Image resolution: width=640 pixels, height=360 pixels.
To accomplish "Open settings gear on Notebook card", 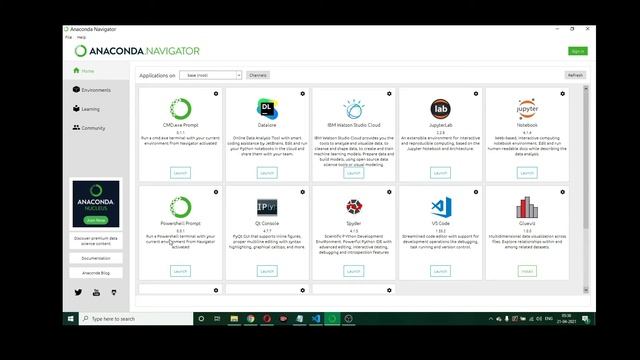I will click(x=562, y=93).
